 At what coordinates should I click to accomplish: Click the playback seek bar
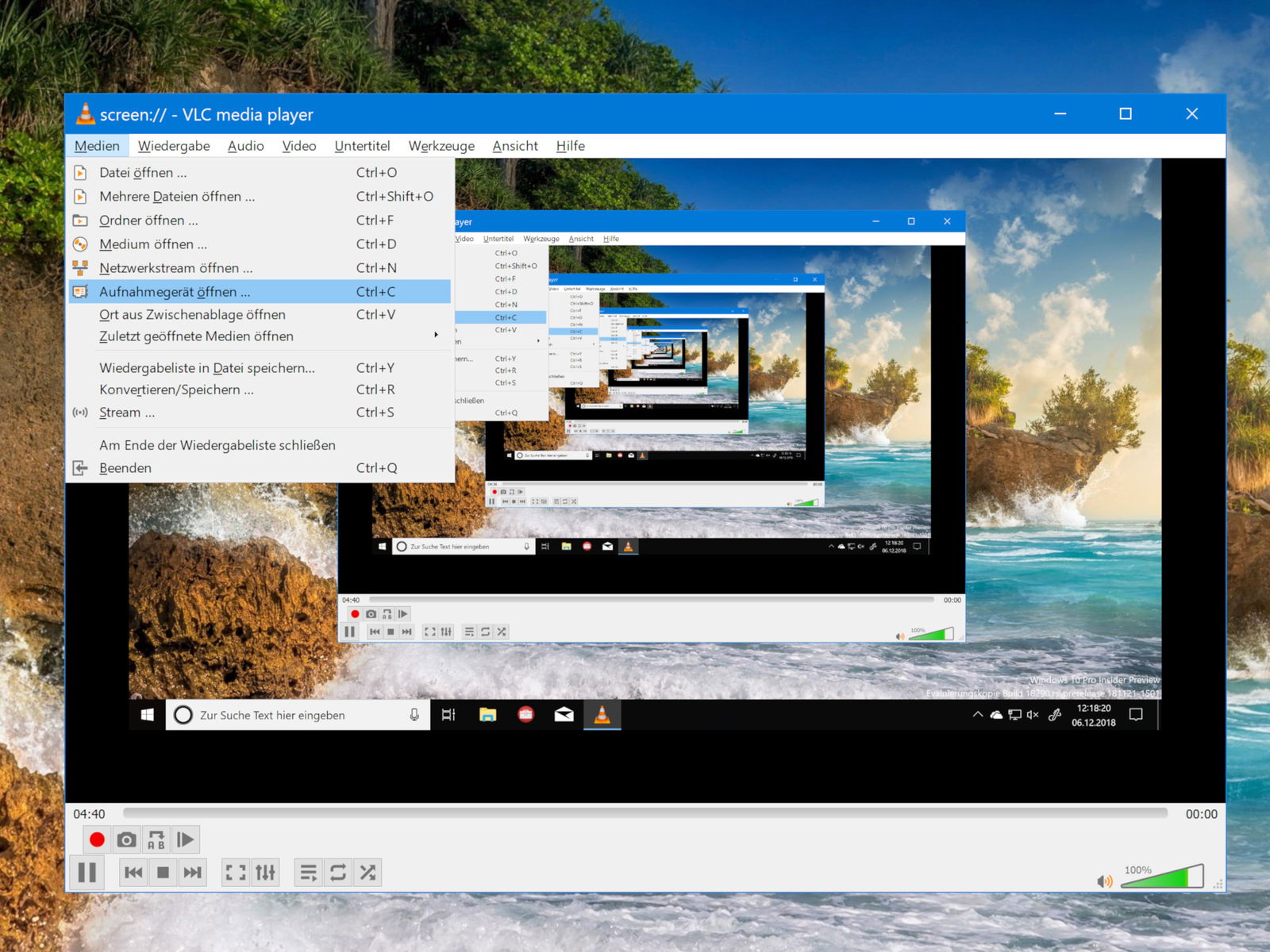pos(645,813)
